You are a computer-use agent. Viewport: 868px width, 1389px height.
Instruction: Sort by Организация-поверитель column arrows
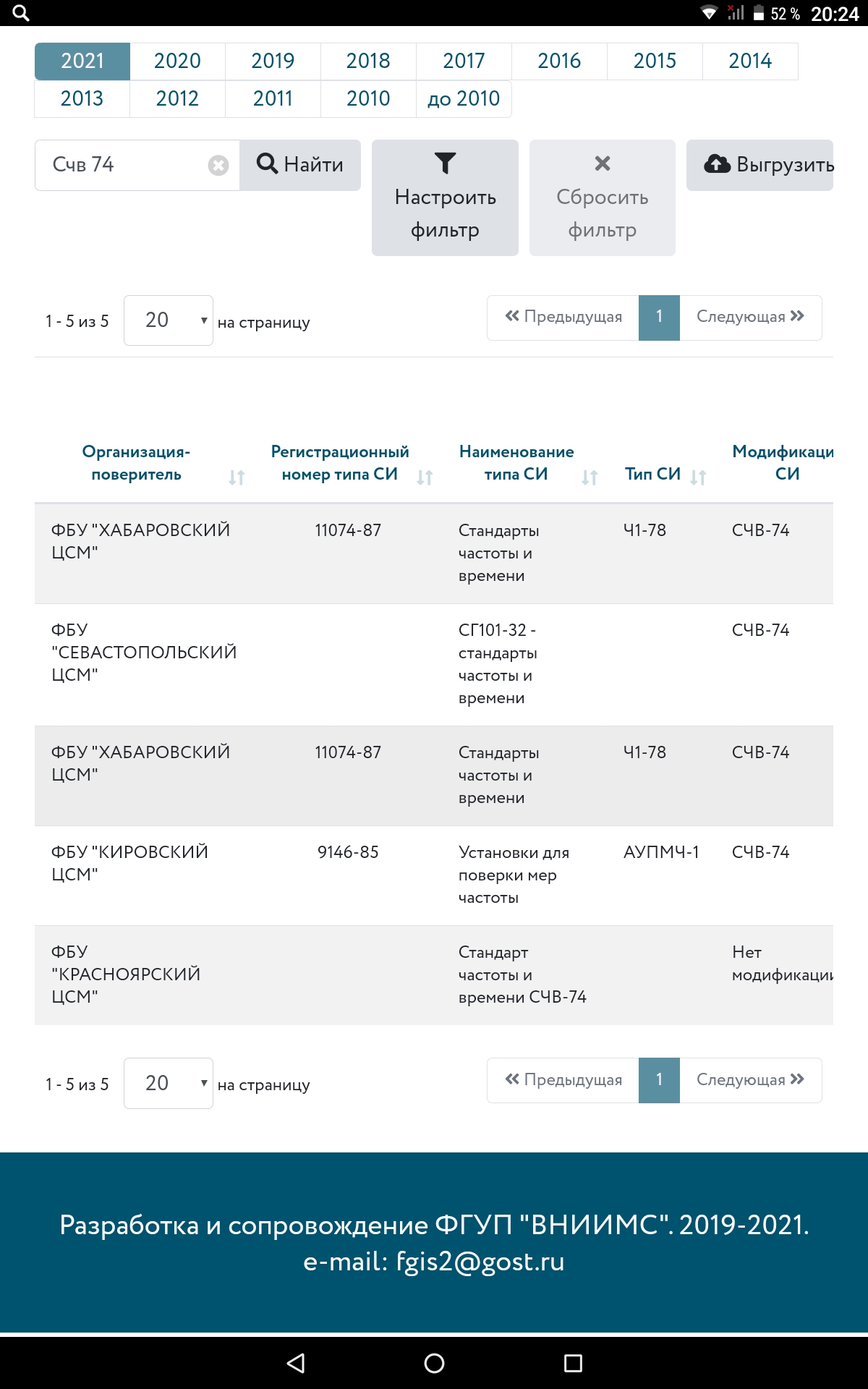pos(237,477)
